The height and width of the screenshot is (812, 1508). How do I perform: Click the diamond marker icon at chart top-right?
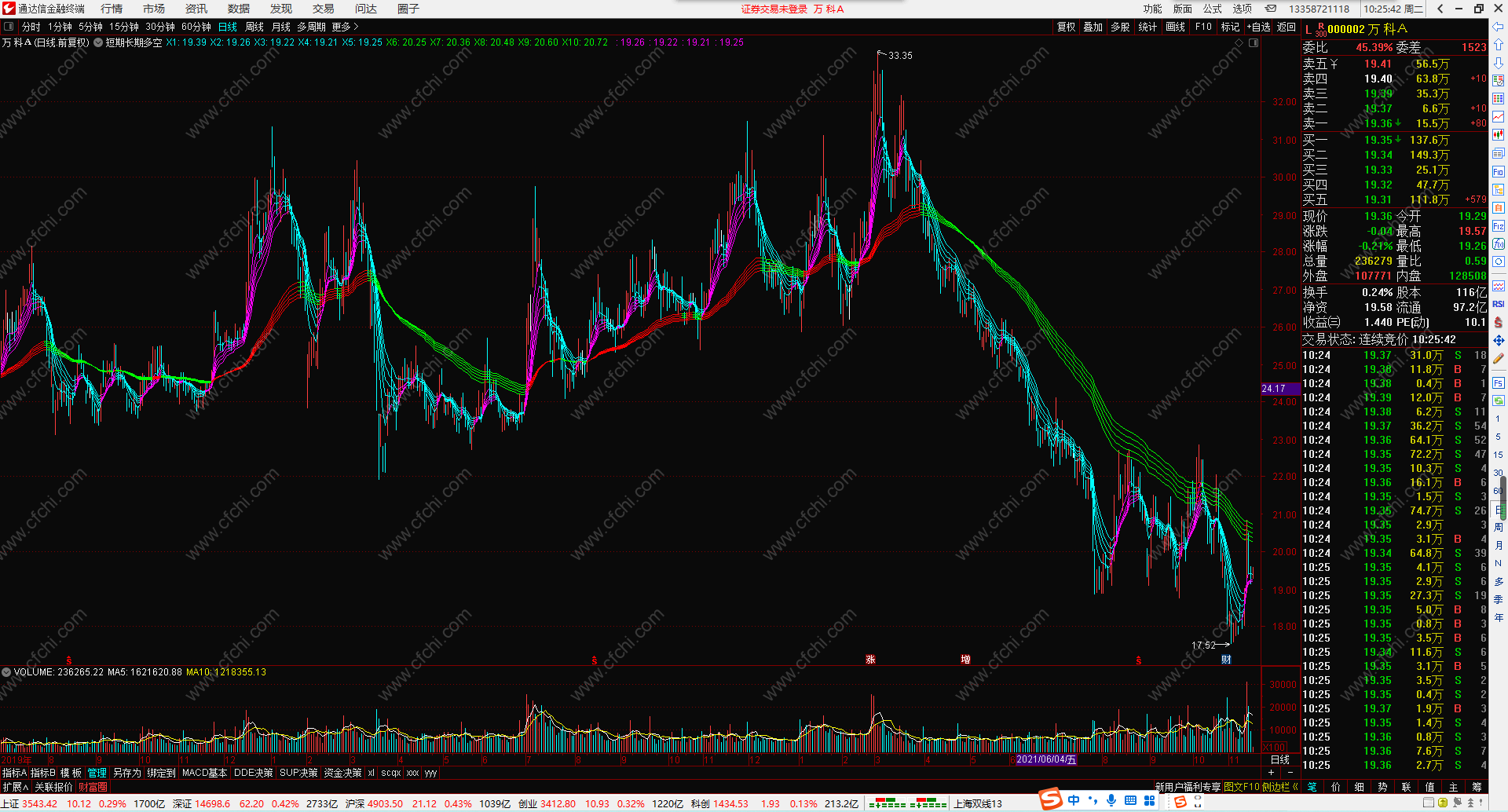click(1239, 42)
